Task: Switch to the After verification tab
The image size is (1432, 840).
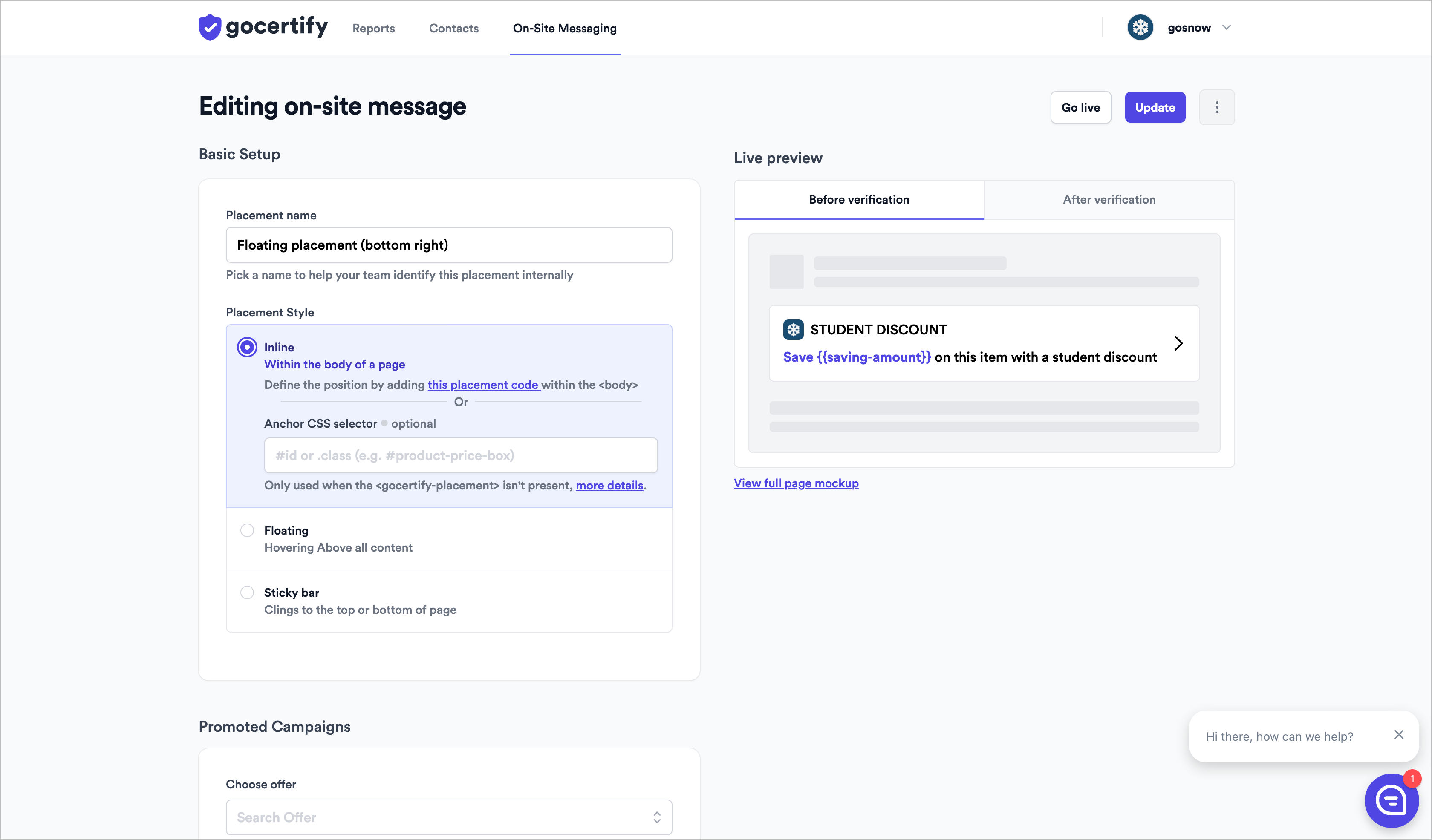Action: [x=1109, y=199]
